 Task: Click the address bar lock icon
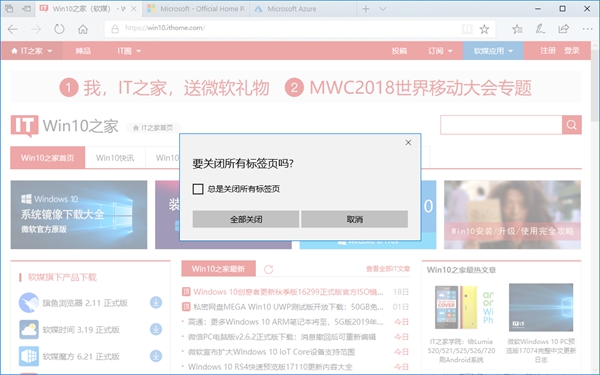point(115,29)
